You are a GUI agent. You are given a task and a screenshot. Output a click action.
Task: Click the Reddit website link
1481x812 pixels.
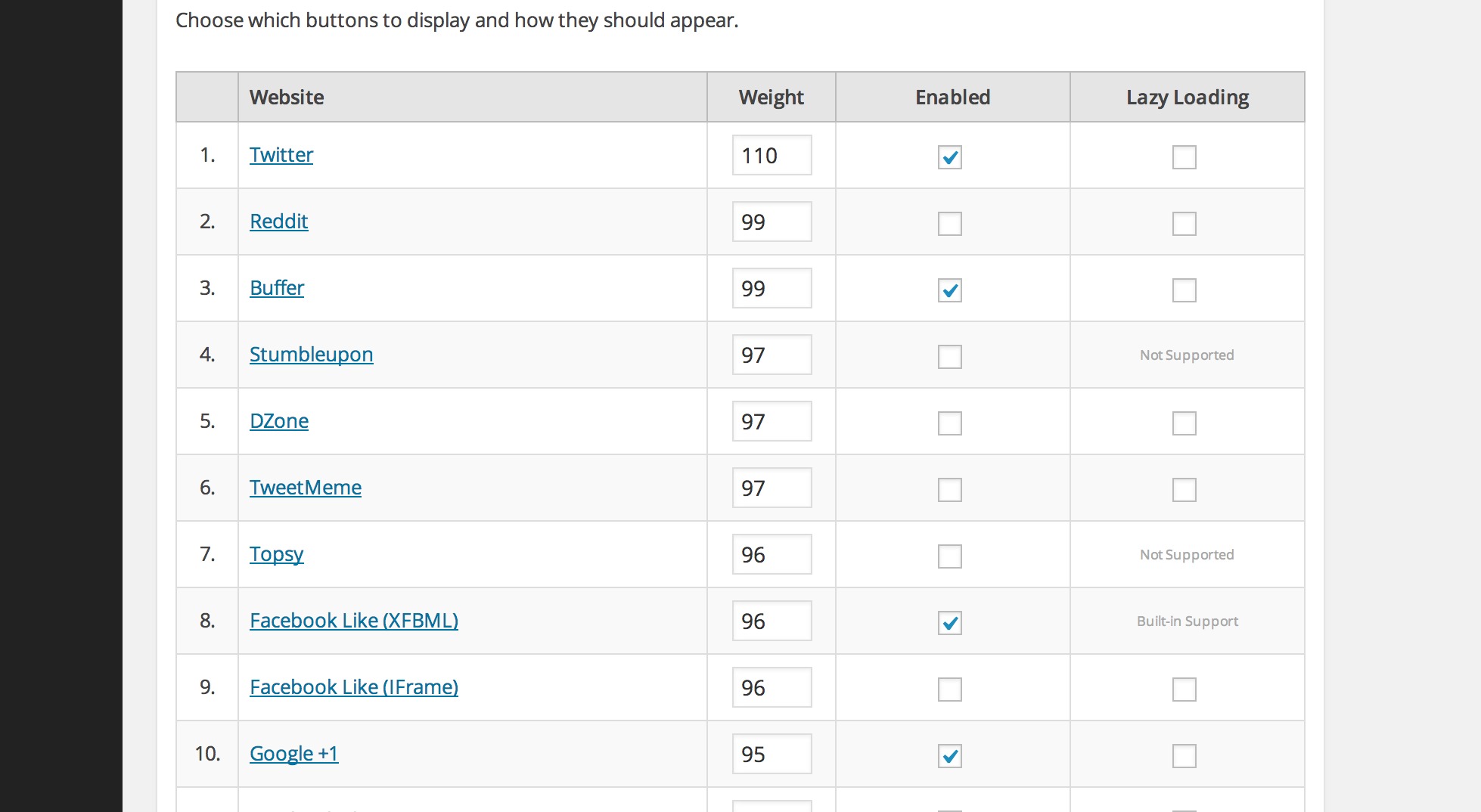pyautogui.click(x=279, y=222)
